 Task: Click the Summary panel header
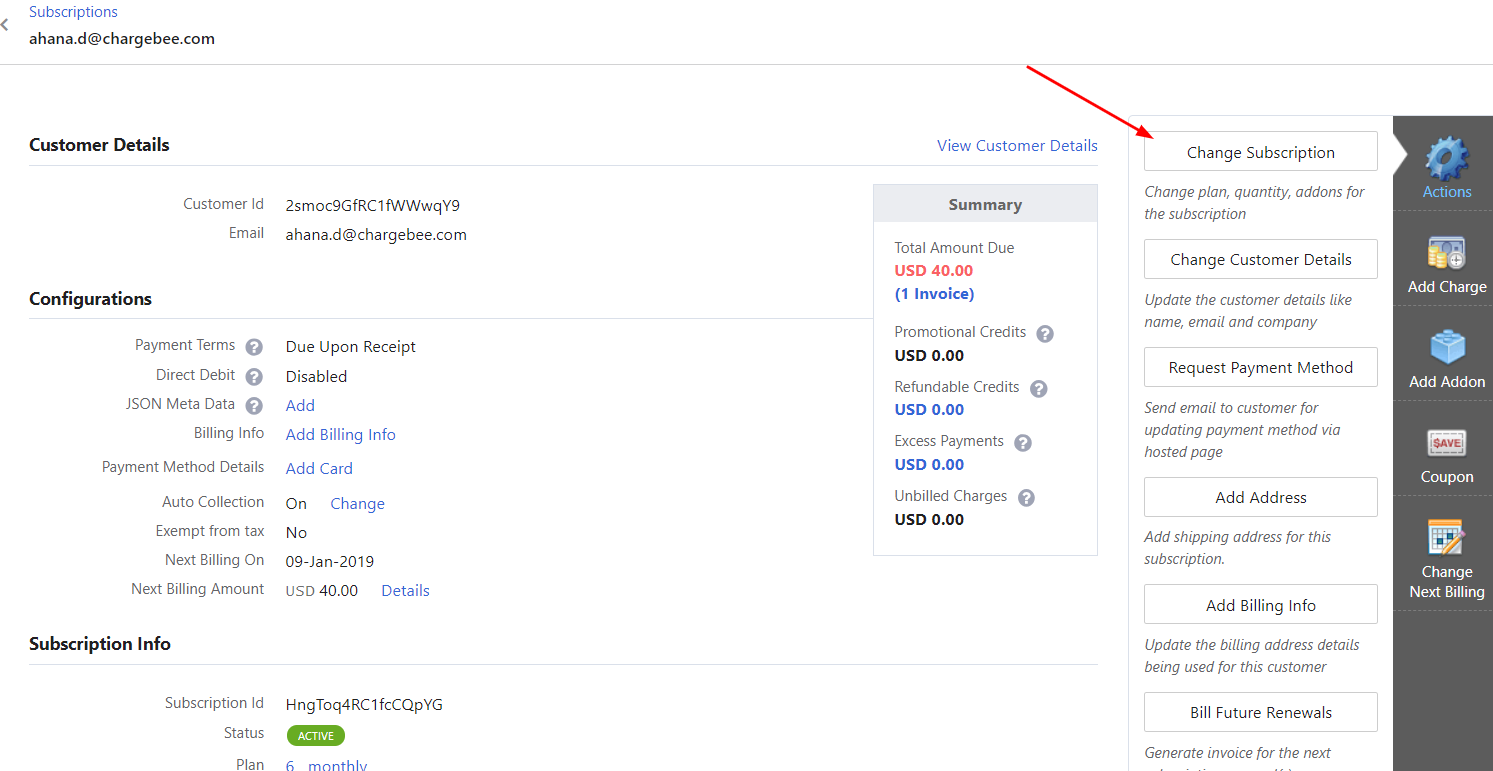(x=985, y=204)
